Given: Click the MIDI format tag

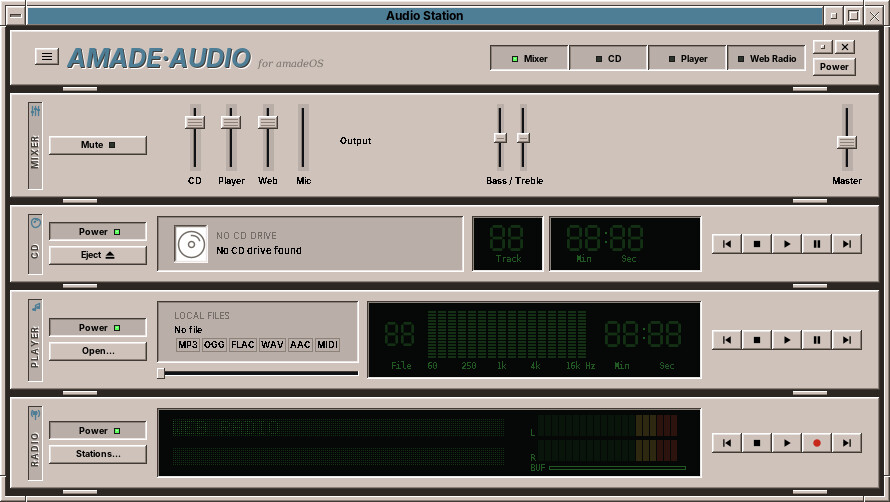Looking at the screenshot, I should click(x=328, y=345).
